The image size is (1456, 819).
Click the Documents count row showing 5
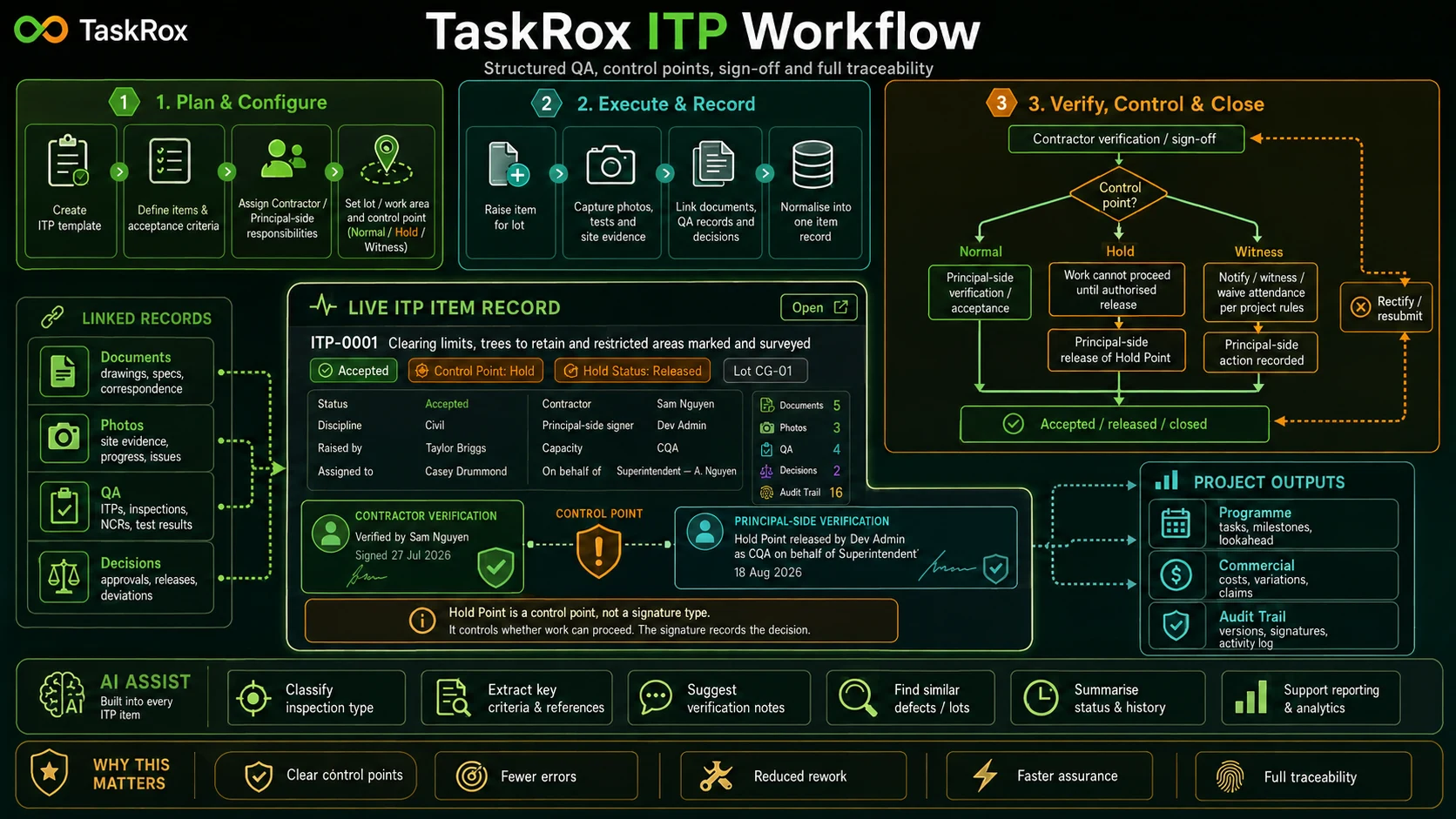click(800, 406)
